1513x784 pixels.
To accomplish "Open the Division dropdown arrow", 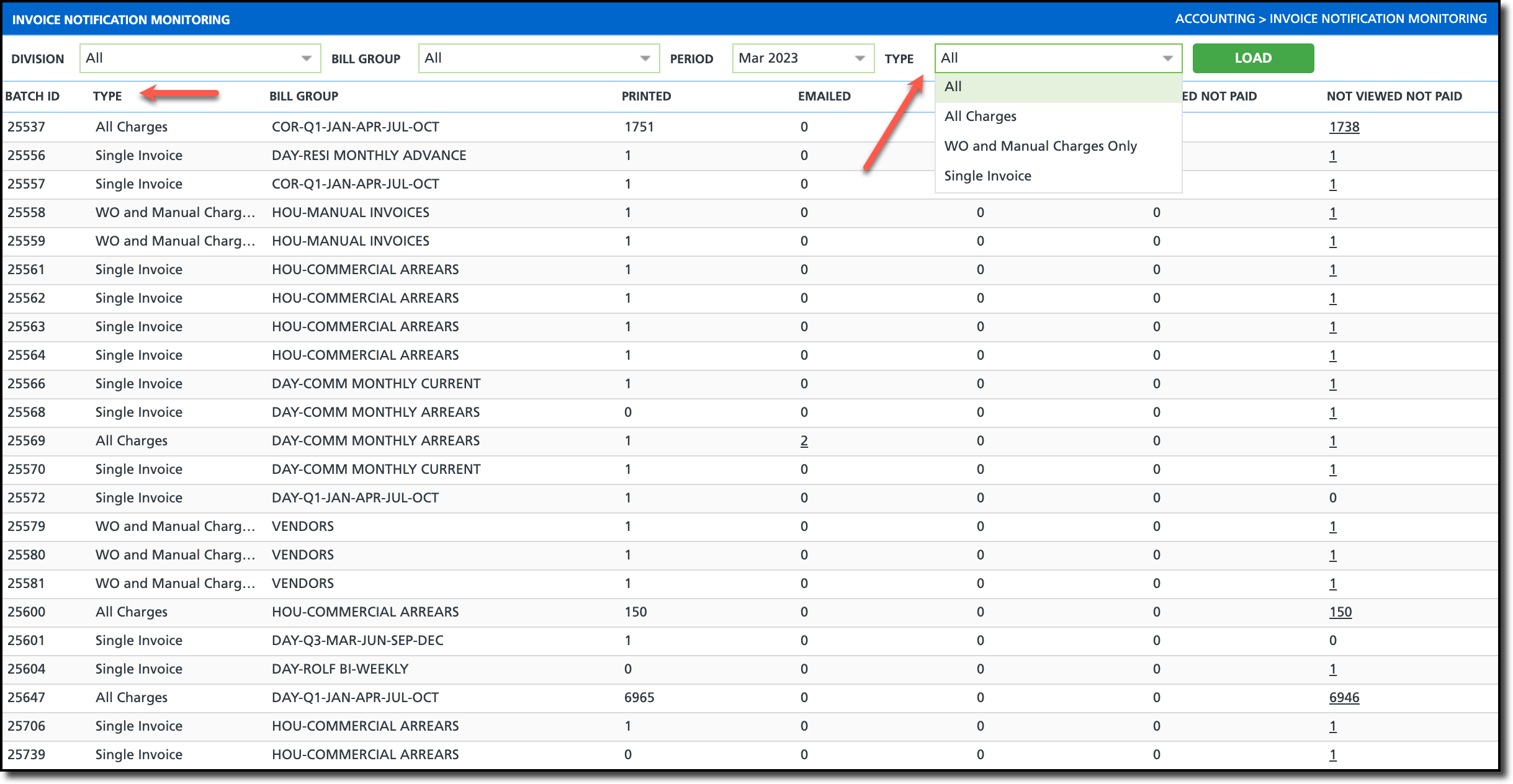I will 306,58.
